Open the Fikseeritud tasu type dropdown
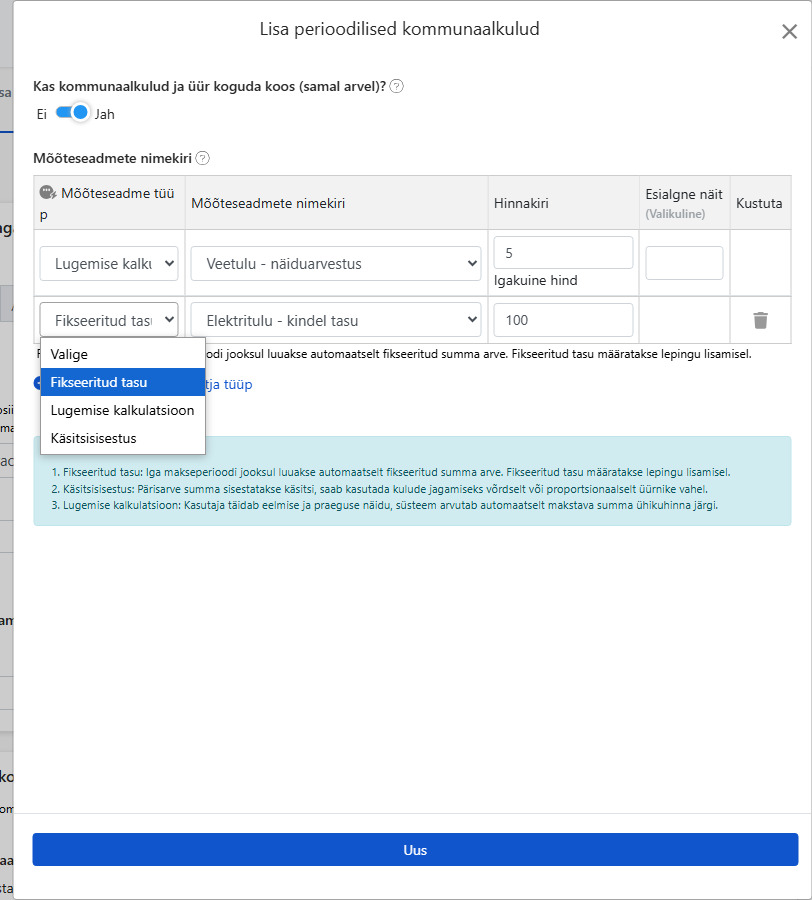 coord(109,320)
